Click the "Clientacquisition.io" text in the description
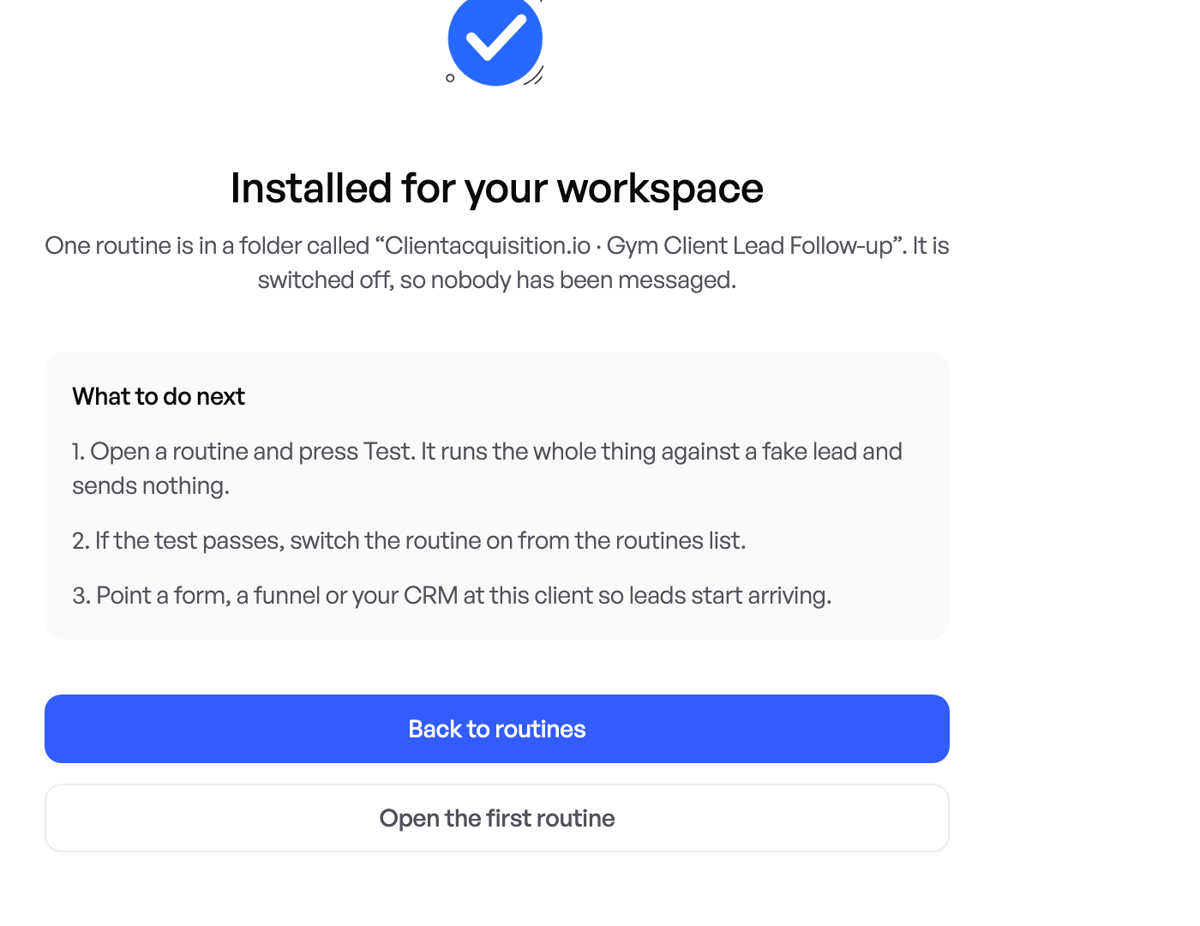The height and width of the screenshot is (926, 1200). click(488, 246)
